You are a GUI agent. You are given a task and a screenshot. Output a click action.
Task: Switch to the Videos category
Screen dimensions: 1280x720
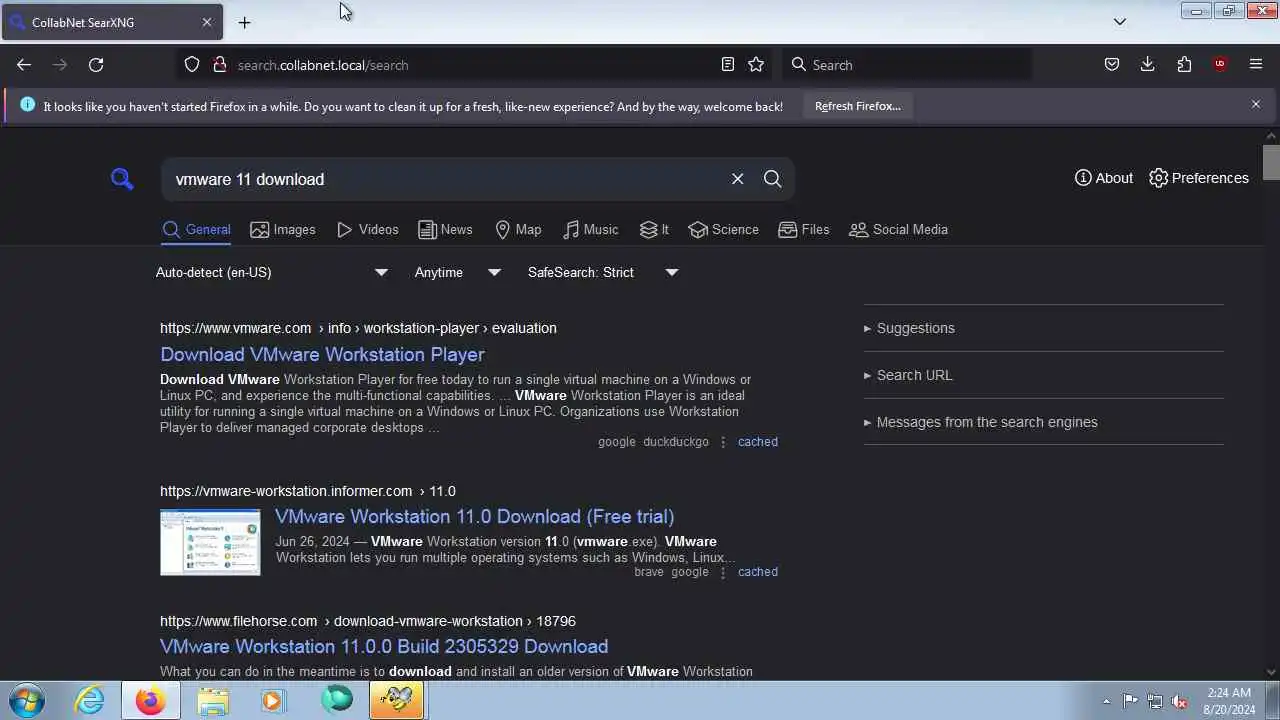(368, 230)
